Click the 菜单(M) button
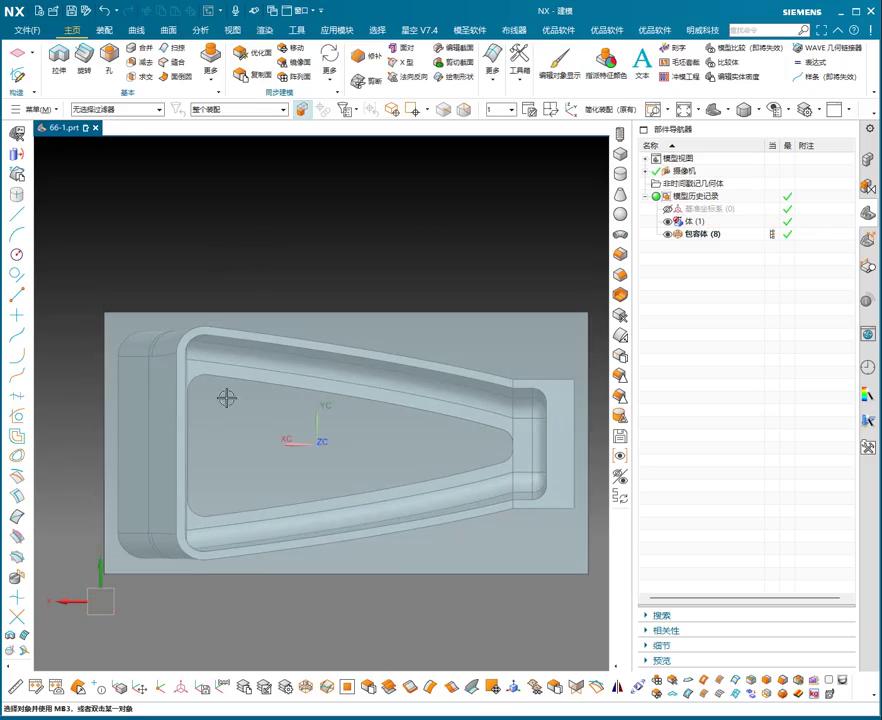 tap(40, 109)
